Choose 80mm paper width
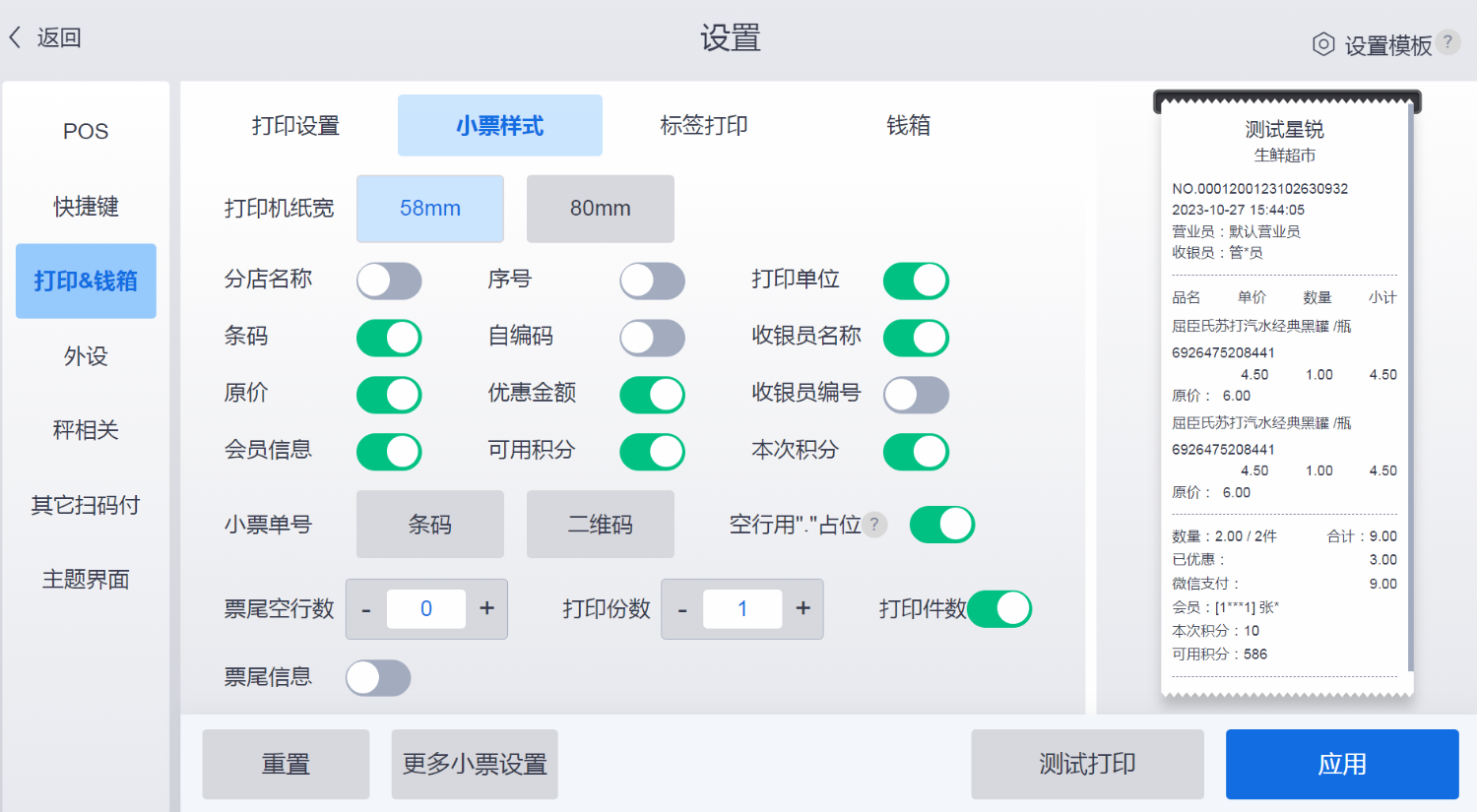The image size is (1477, 812). [600, 209]
